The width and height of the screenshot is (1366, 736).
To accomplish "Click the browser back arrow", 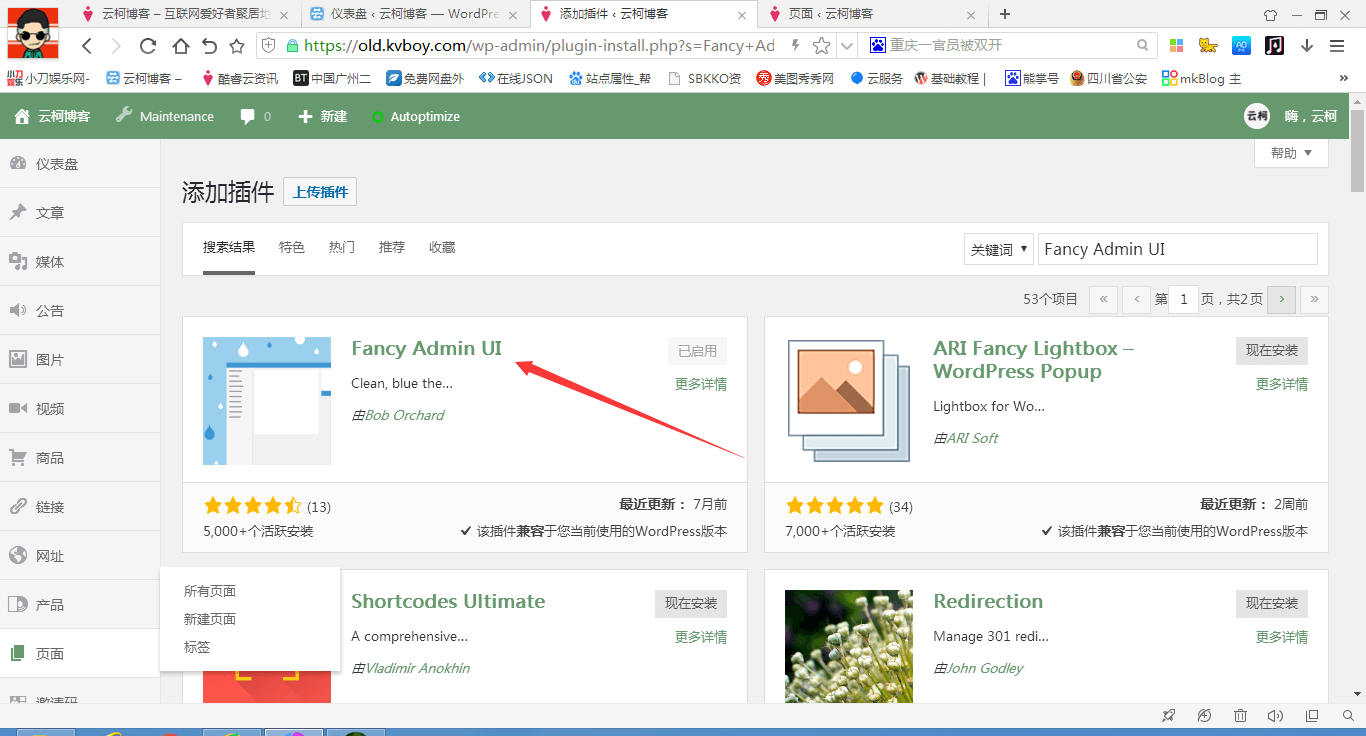I will click(87, 46).
